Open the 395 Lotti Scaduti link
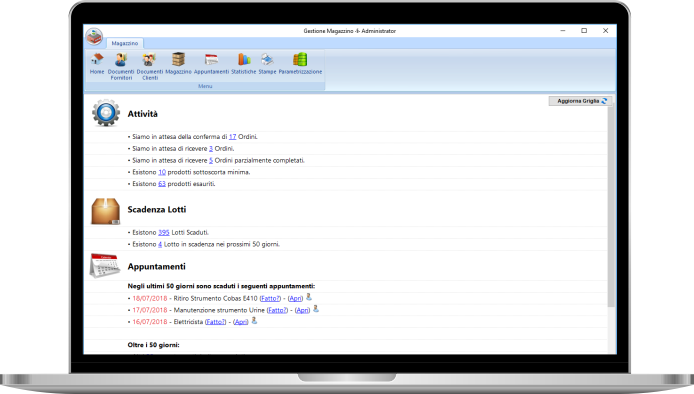694x394 pixels. tap(164, 232)
